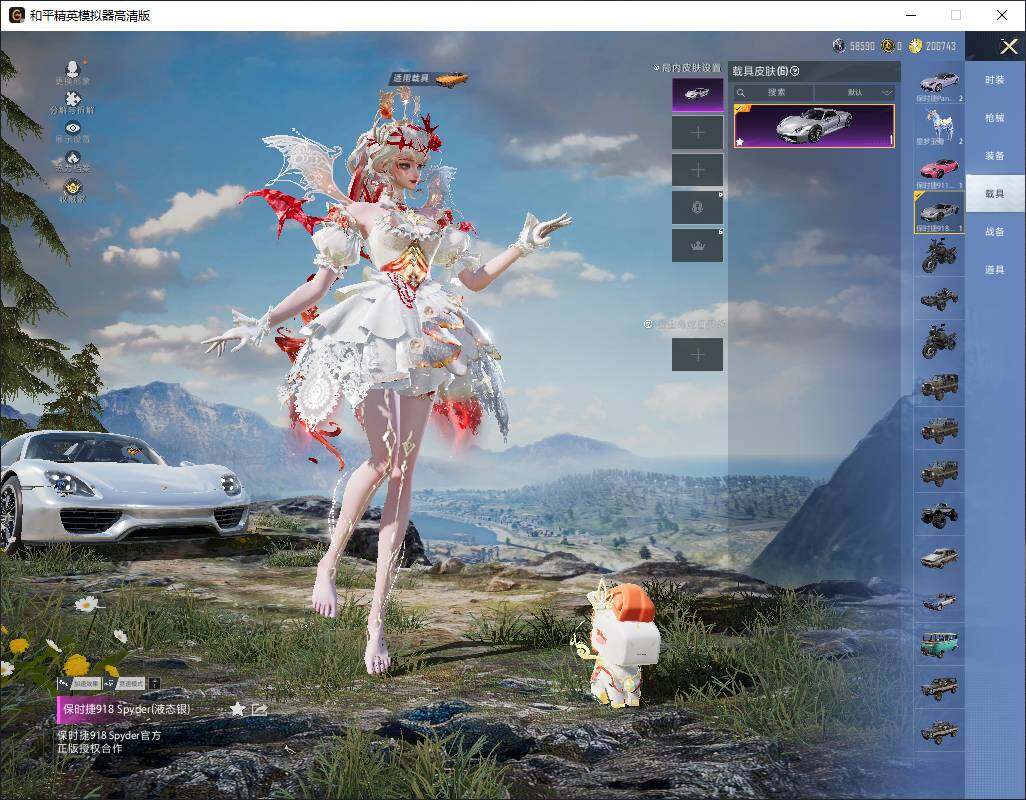Open the 局内皮肤设置 link

688,68
